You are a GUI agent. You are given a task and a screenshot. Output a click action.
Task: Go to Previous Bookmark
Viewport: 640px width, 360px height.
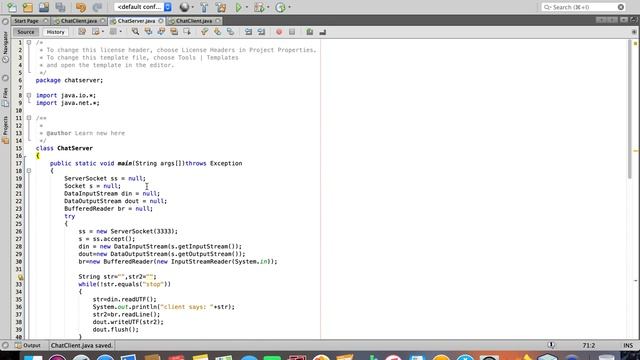tap(204, 32)
